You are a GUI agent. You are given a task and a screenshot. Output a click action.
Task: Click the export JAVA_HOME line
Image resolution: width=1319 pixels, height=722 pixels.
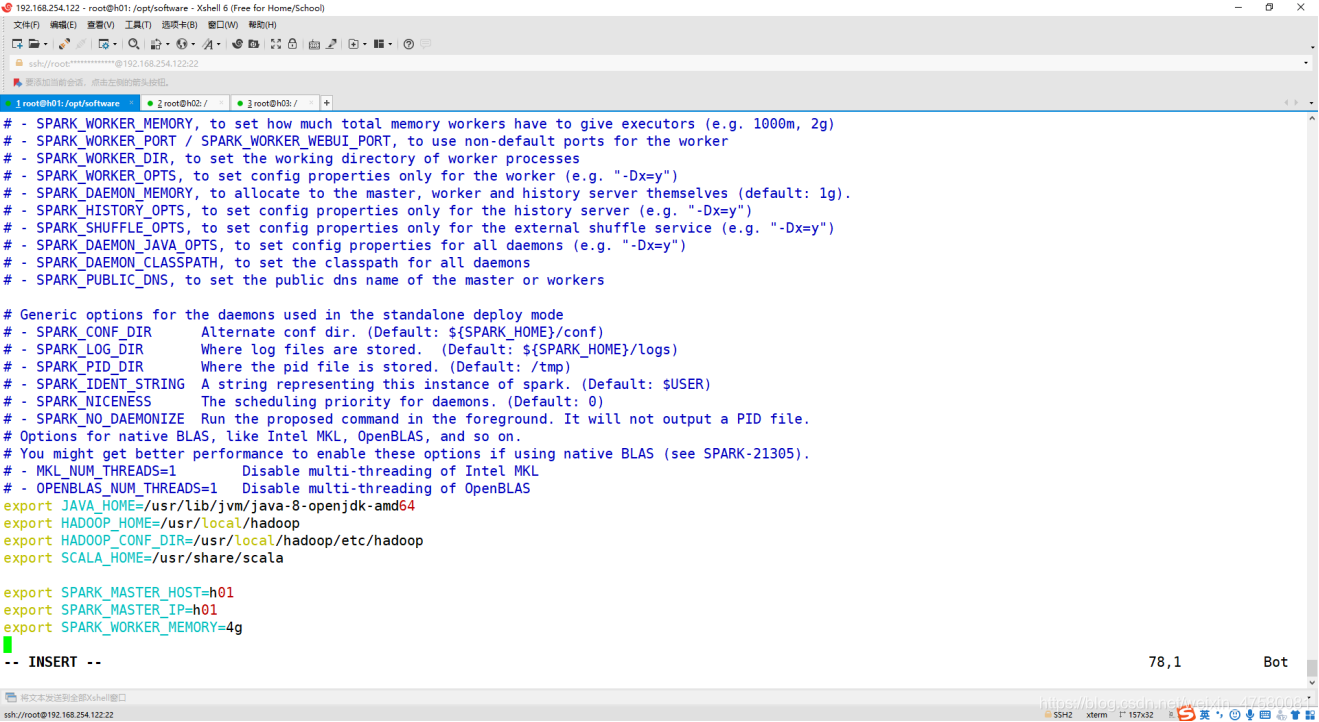[209, 506]
